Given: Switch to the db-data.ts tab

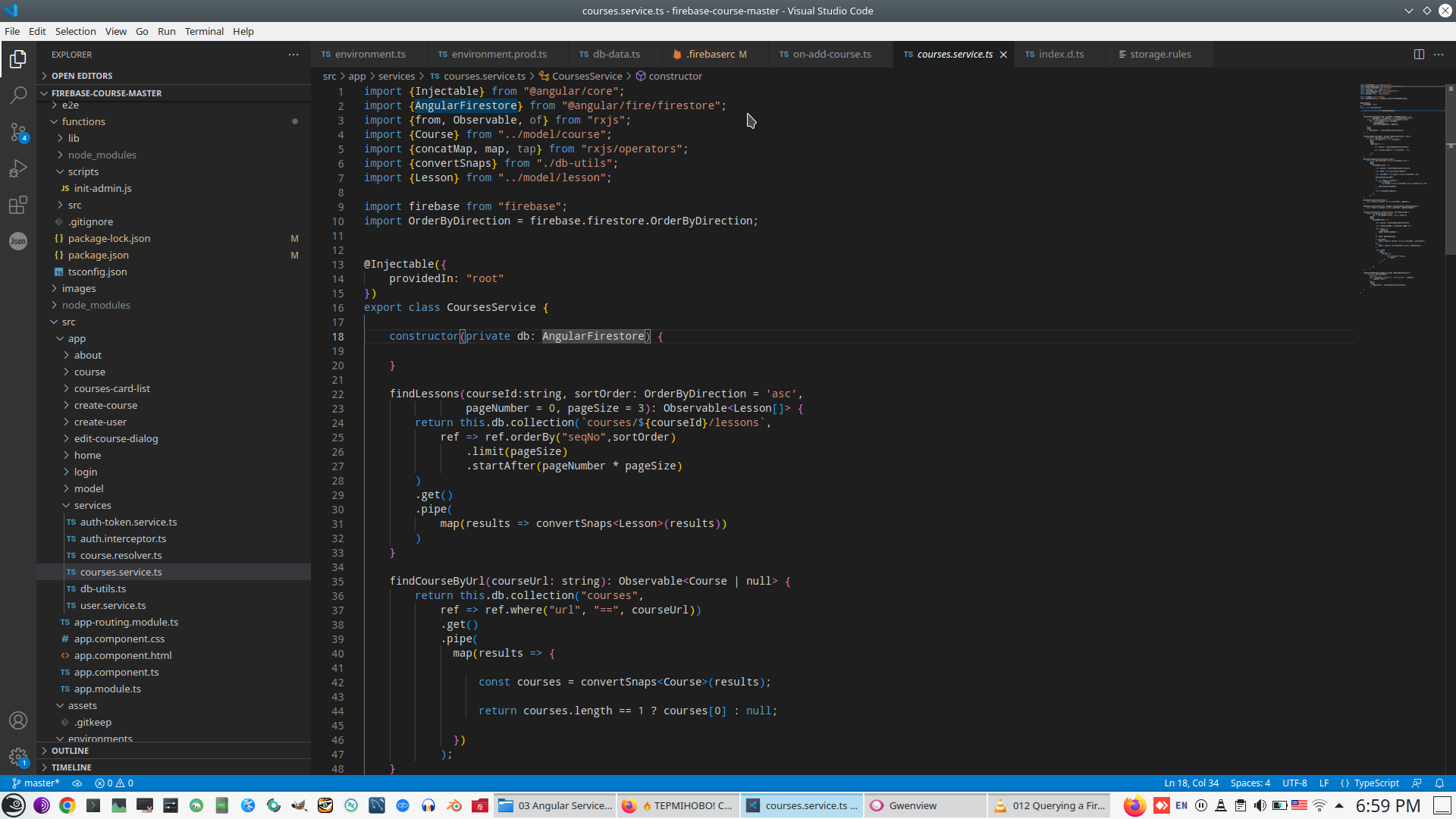Looking at the screenshot, I should coord(616,54).
